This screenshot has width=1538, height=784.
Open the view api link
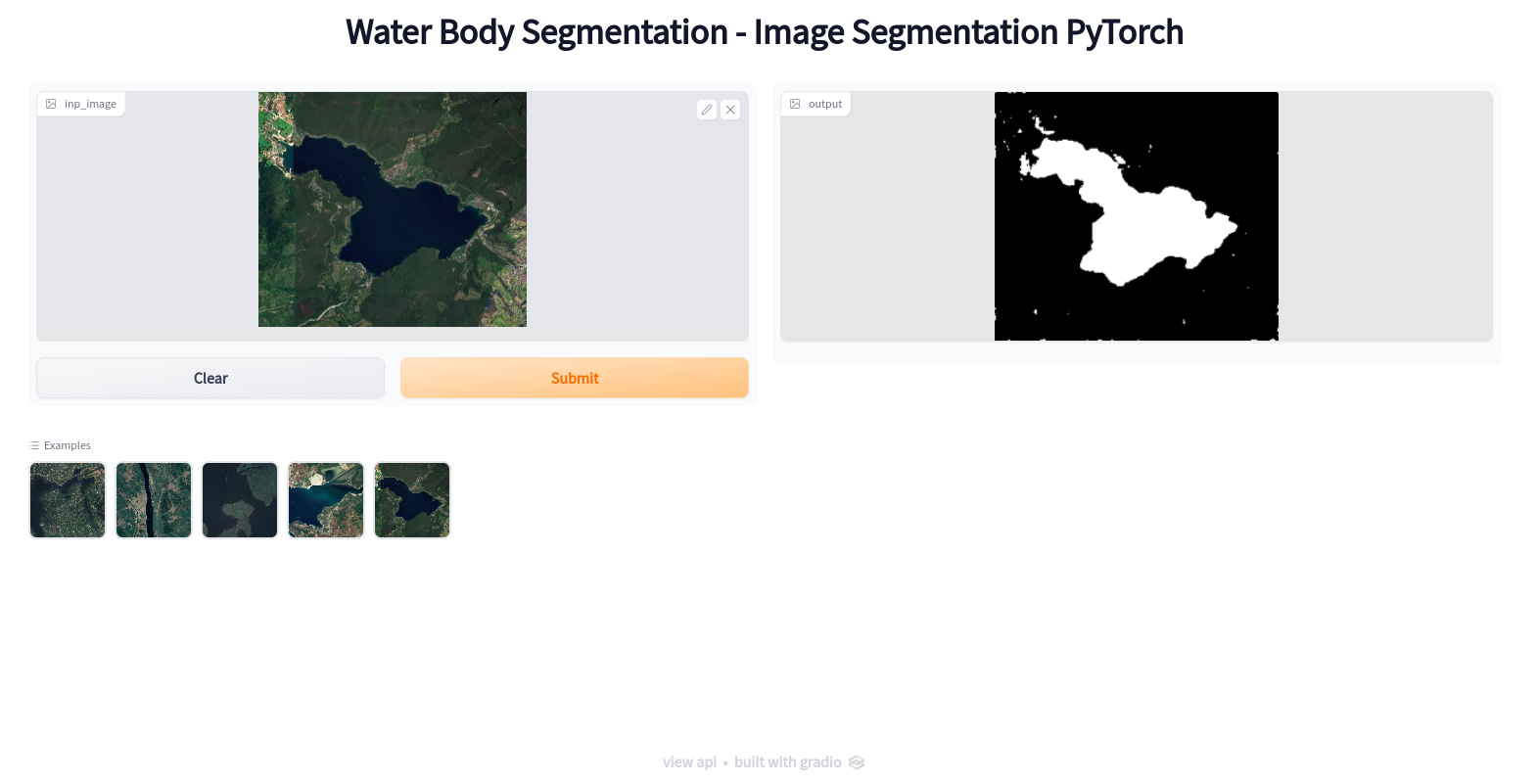[689, 762]
